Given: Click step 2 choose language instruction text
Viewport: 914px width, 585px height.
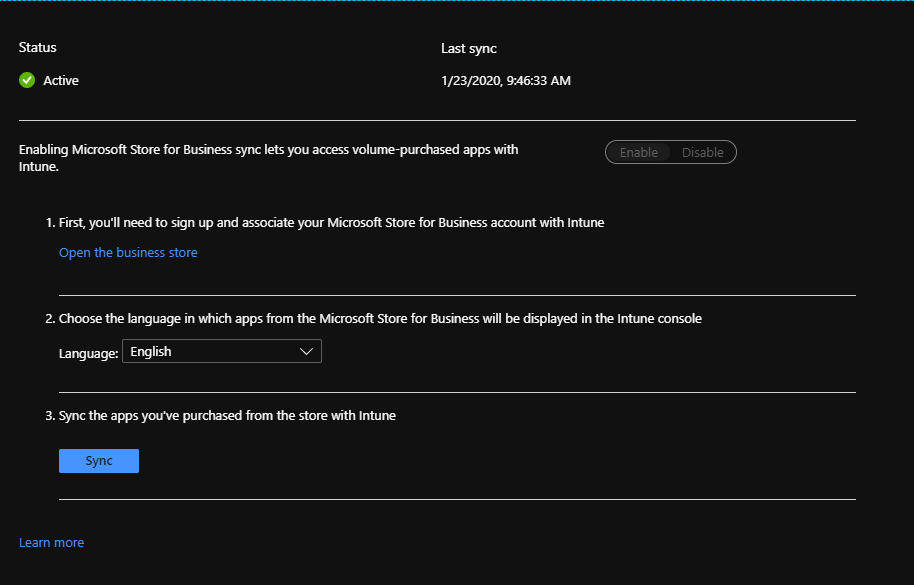Looking at the screenshot, I should tap(374, 319).
